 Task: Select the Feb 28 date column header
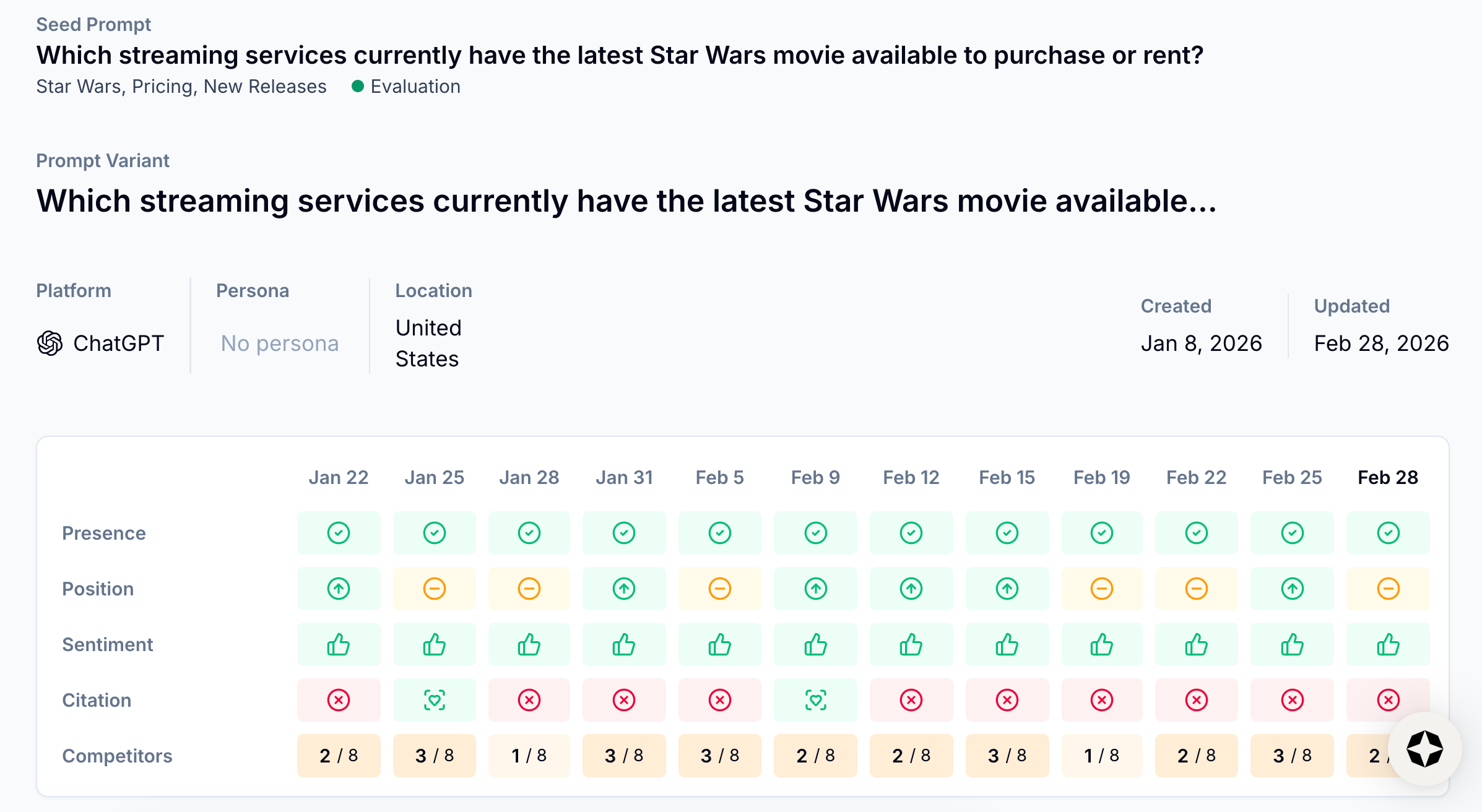coord(1388,477)
